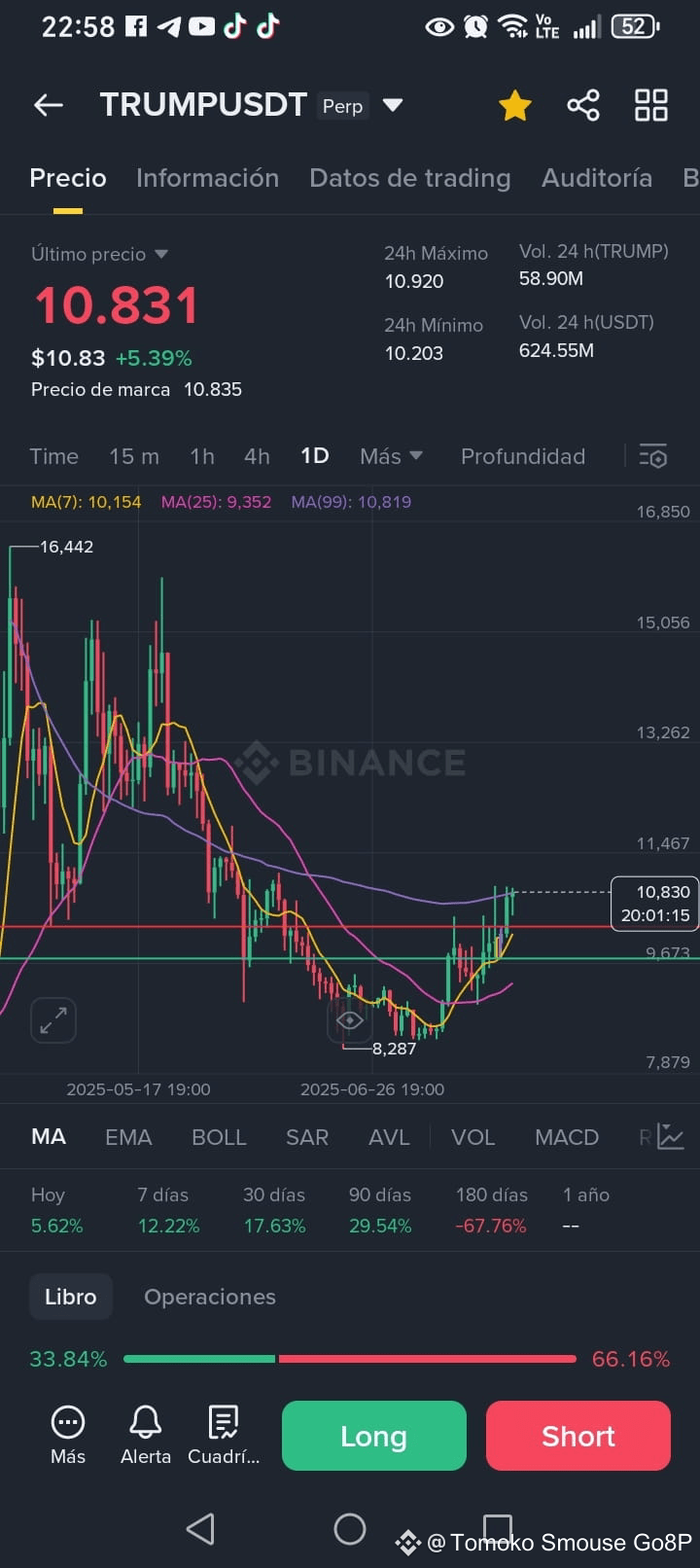Screen dimensions: 700x1568
Task: Open the Más options icon
Action: pos(68,1435)
